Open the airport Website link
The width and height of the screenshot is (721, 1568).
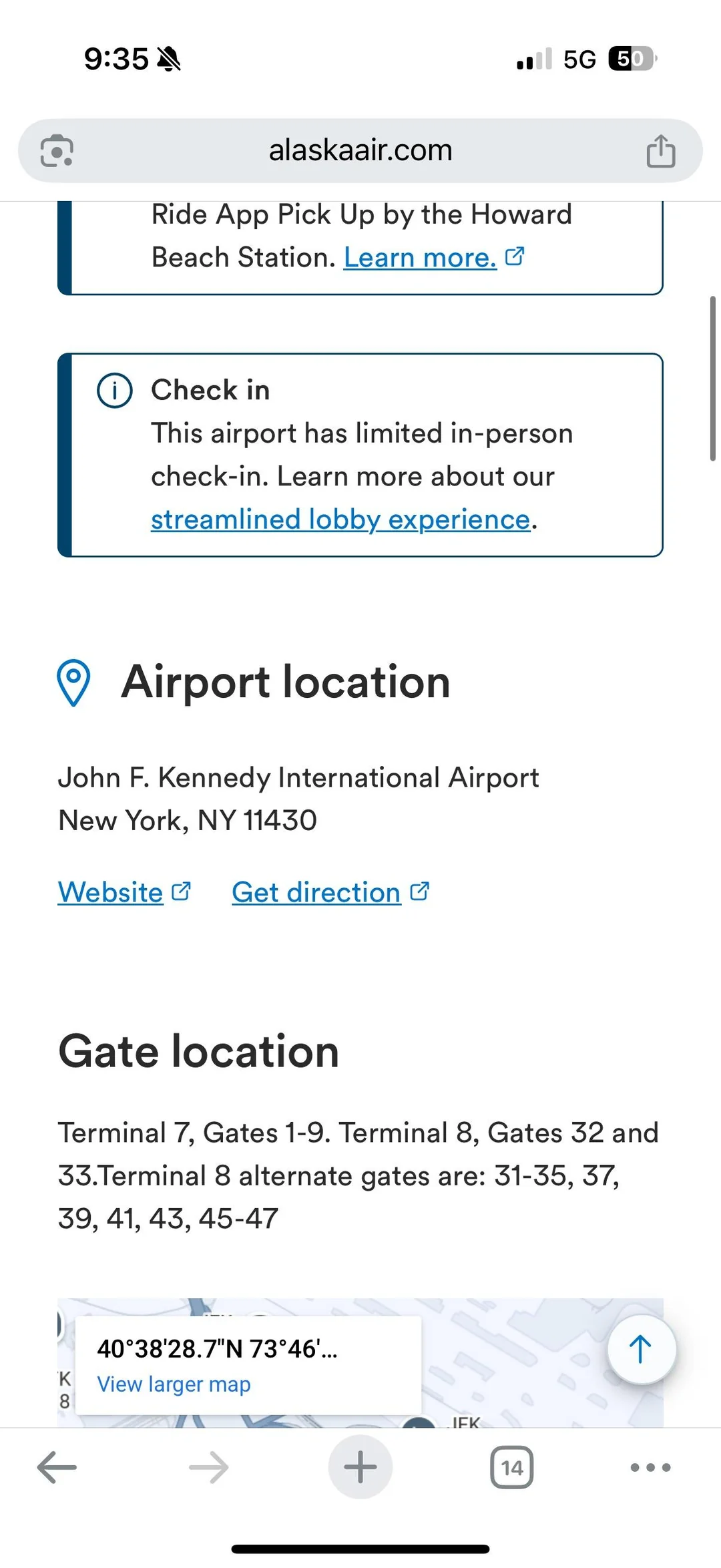point(111,892)
